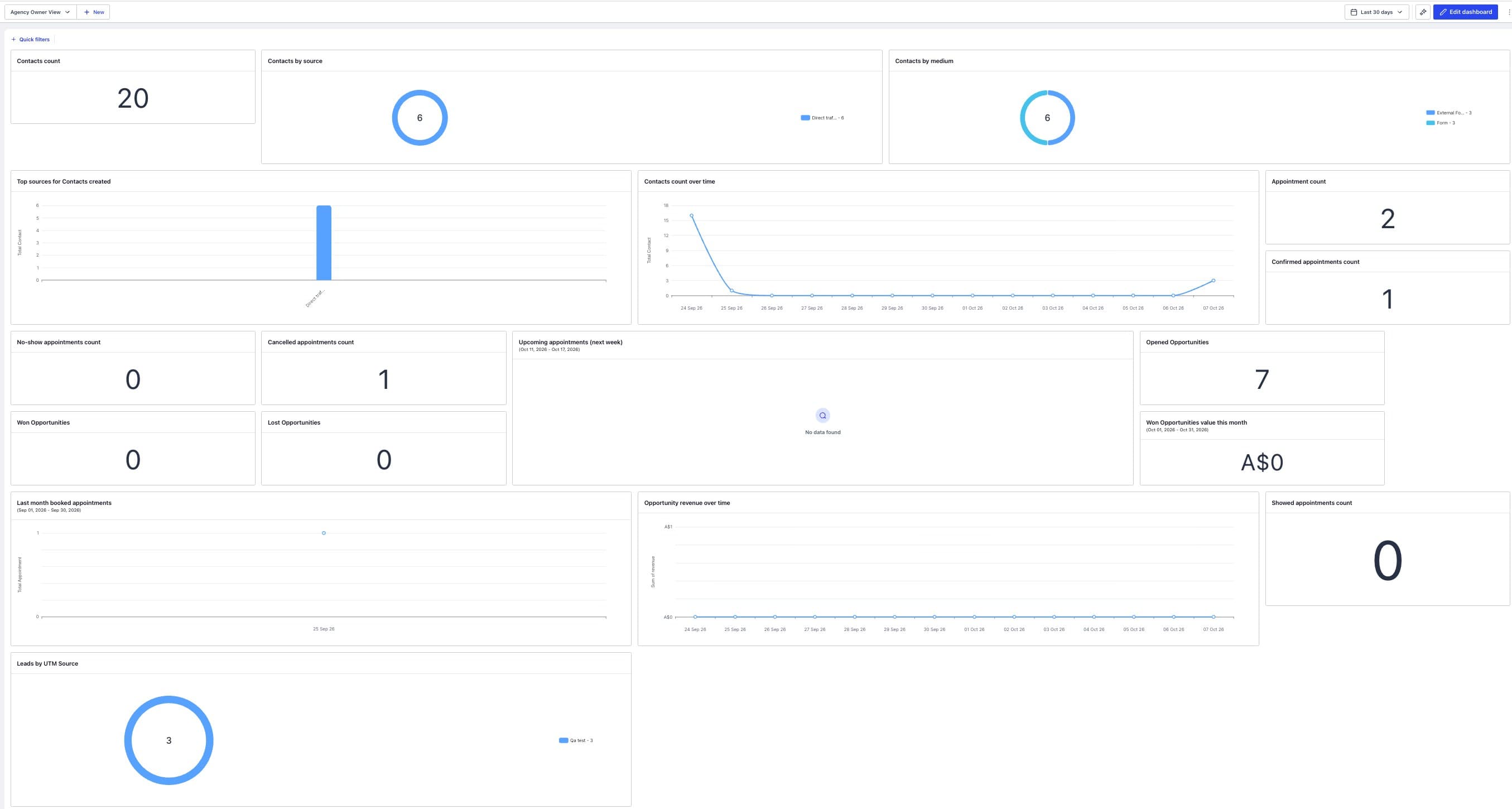Click the Cancelled appointments count title
Viewport: 1512px width, 809px height.
pyautogui.click(x=311, y=342)
